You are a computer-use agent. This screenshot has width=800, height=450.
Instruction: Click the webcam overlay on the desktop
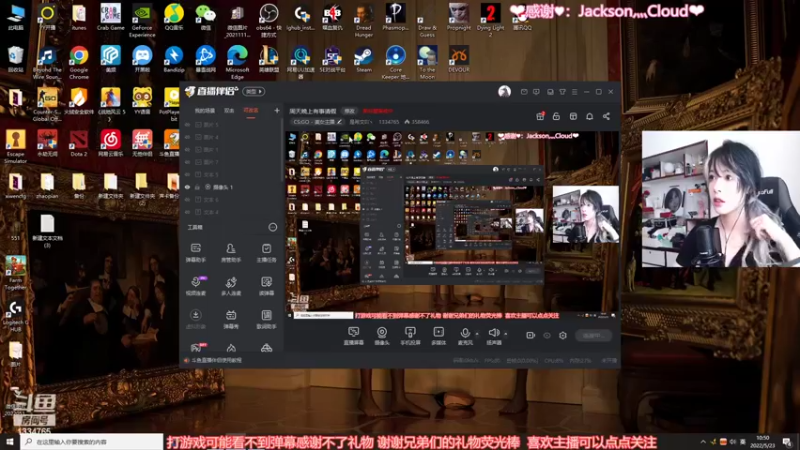point(720,199)
